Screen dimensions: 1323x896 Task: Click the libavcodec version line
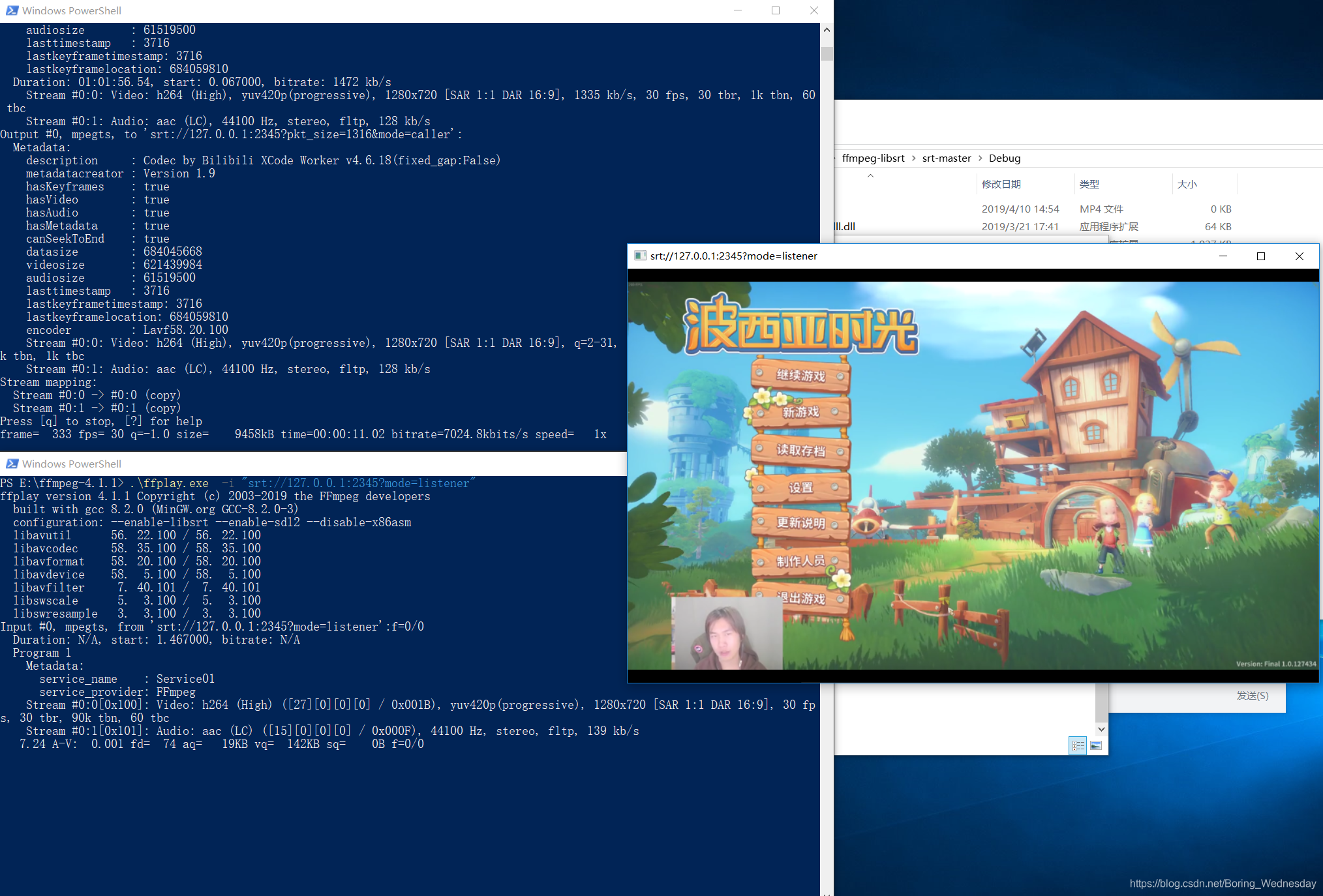(x=136, y=548)
